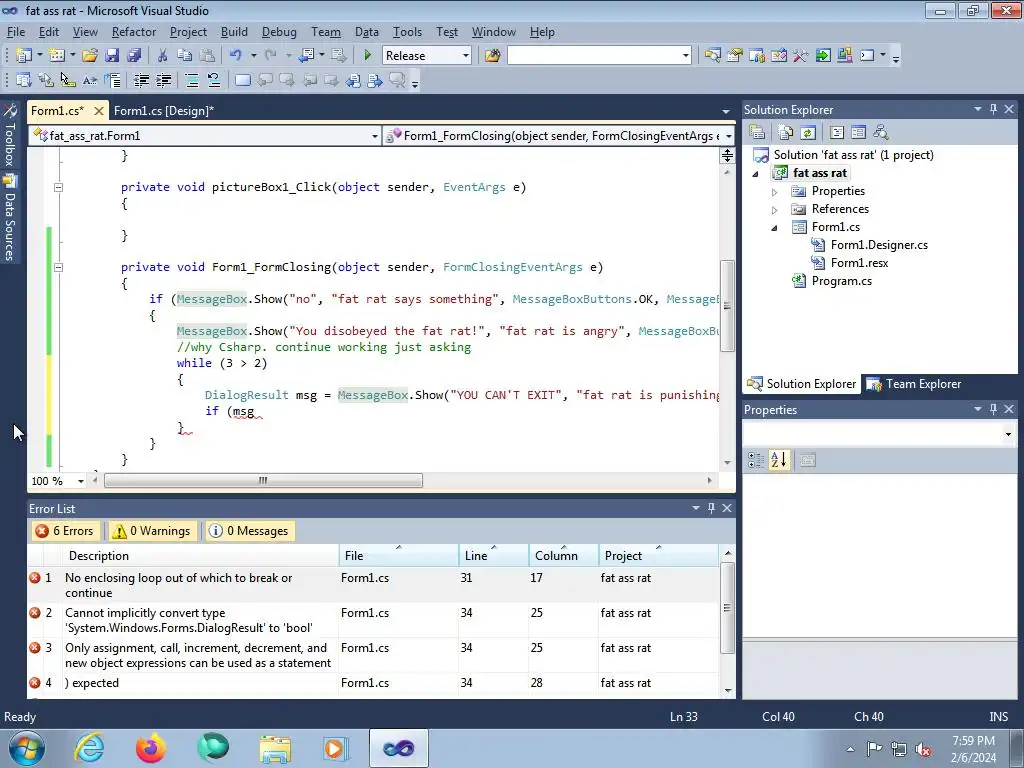The height and width of the screenshot is (768, 1024).
Task: Click the Extension Manager toolbar icon
Action: pyautogui.click(x=844, y=56)
